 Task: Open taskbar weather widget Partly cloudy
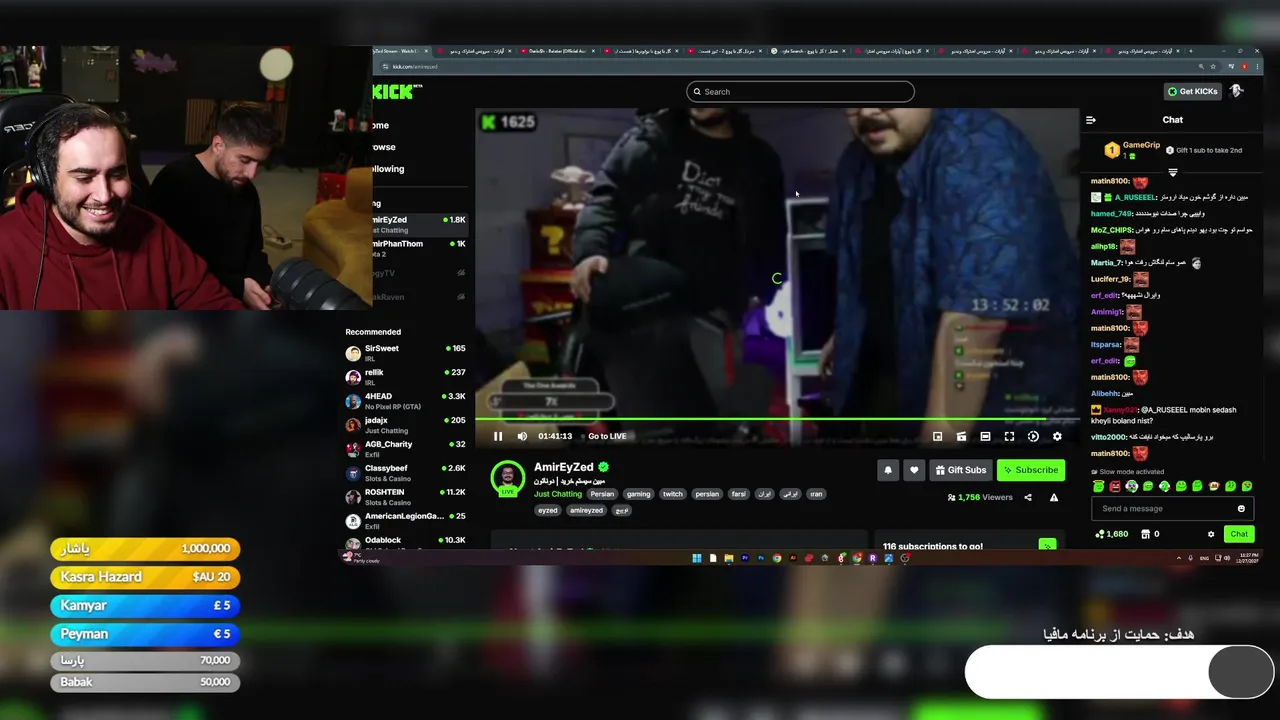pos(360,558)
